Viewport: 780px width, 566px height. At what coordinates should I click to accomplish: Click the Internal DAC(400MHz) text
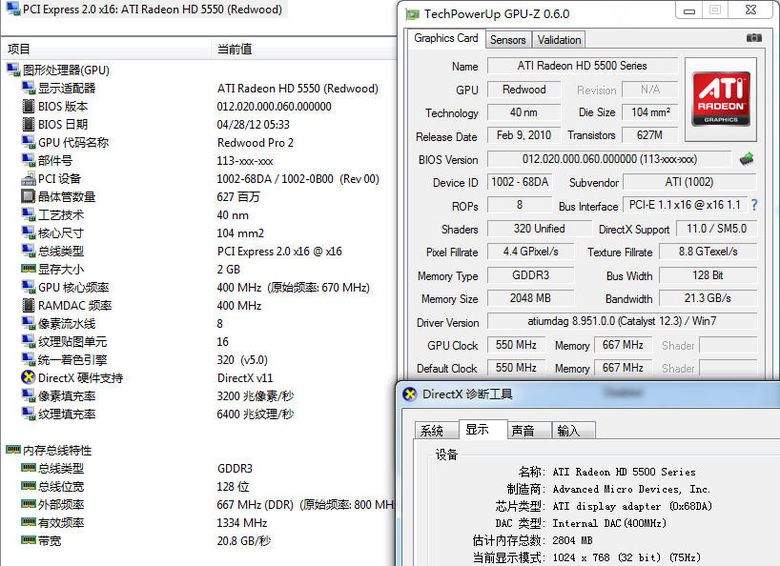click(609, 523)
